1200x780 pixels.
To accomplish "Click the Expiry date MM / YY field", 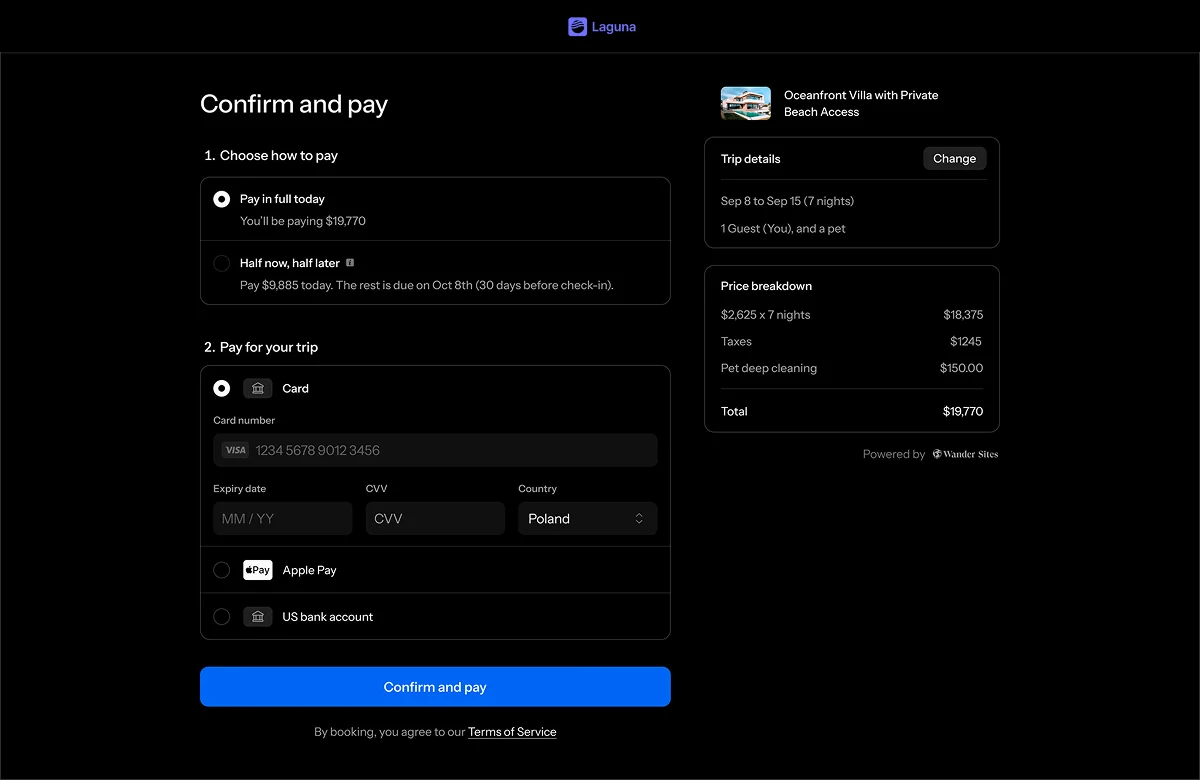I will click(282, 519).
